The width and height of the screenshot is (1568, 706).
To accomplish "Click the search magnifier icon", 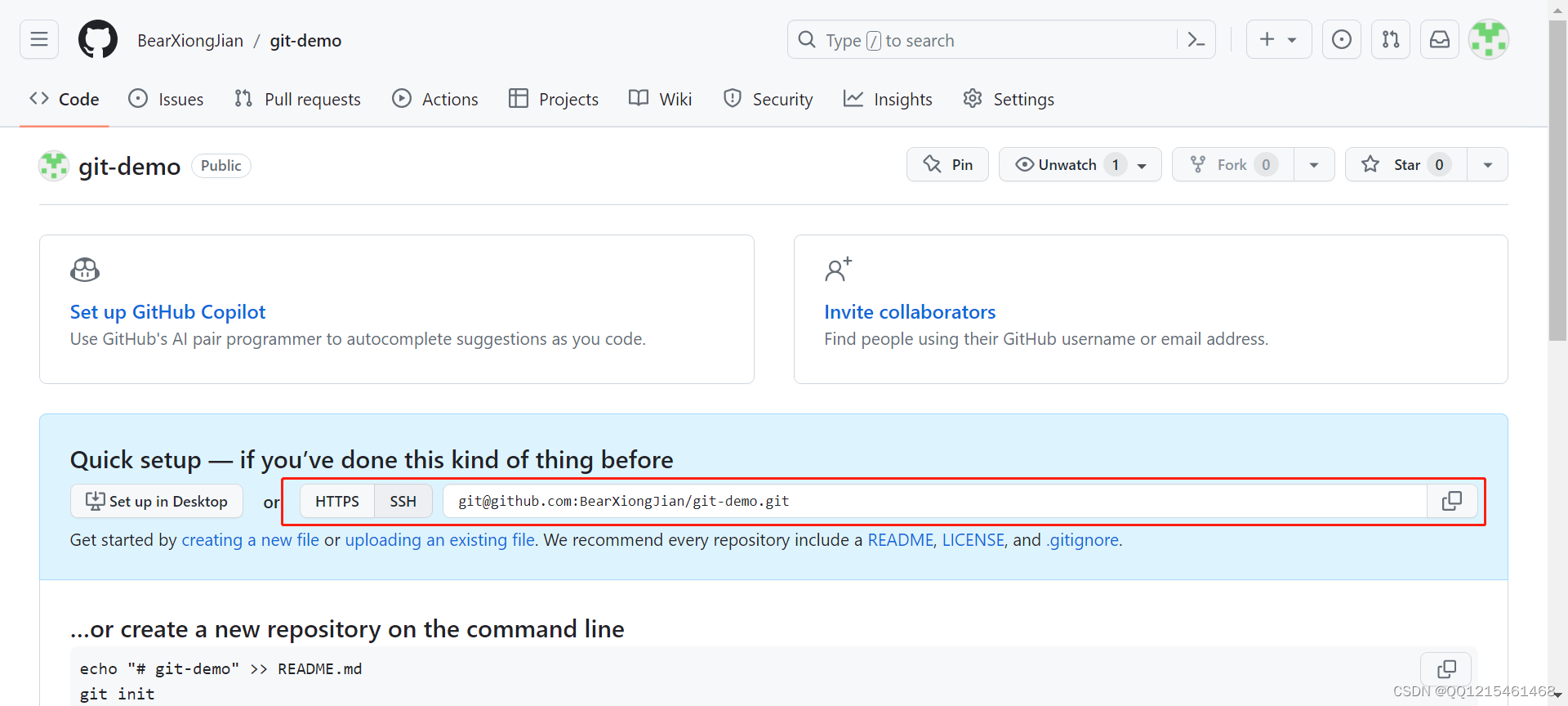I will pyautogui.click(x=807, y=39).
